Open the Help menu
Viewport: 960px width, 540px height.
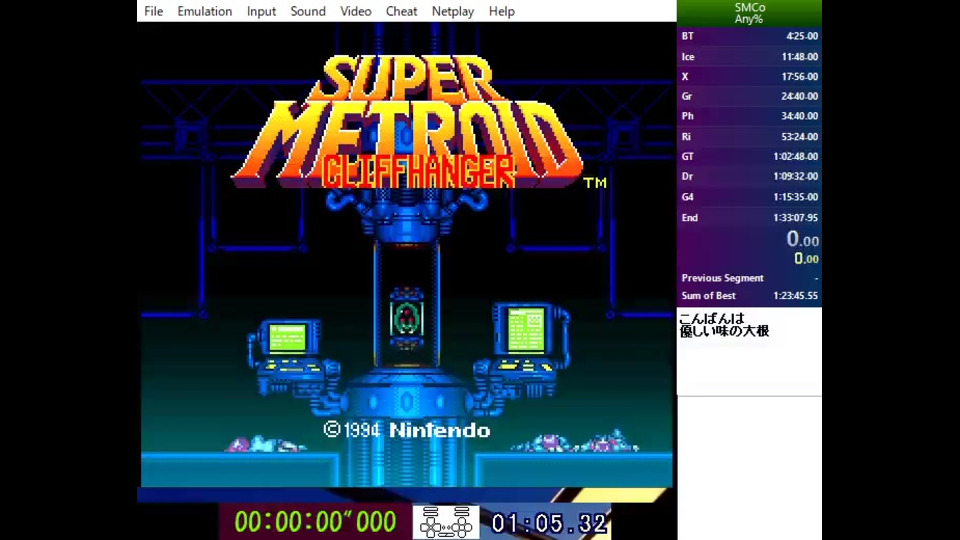pos(501,11)
